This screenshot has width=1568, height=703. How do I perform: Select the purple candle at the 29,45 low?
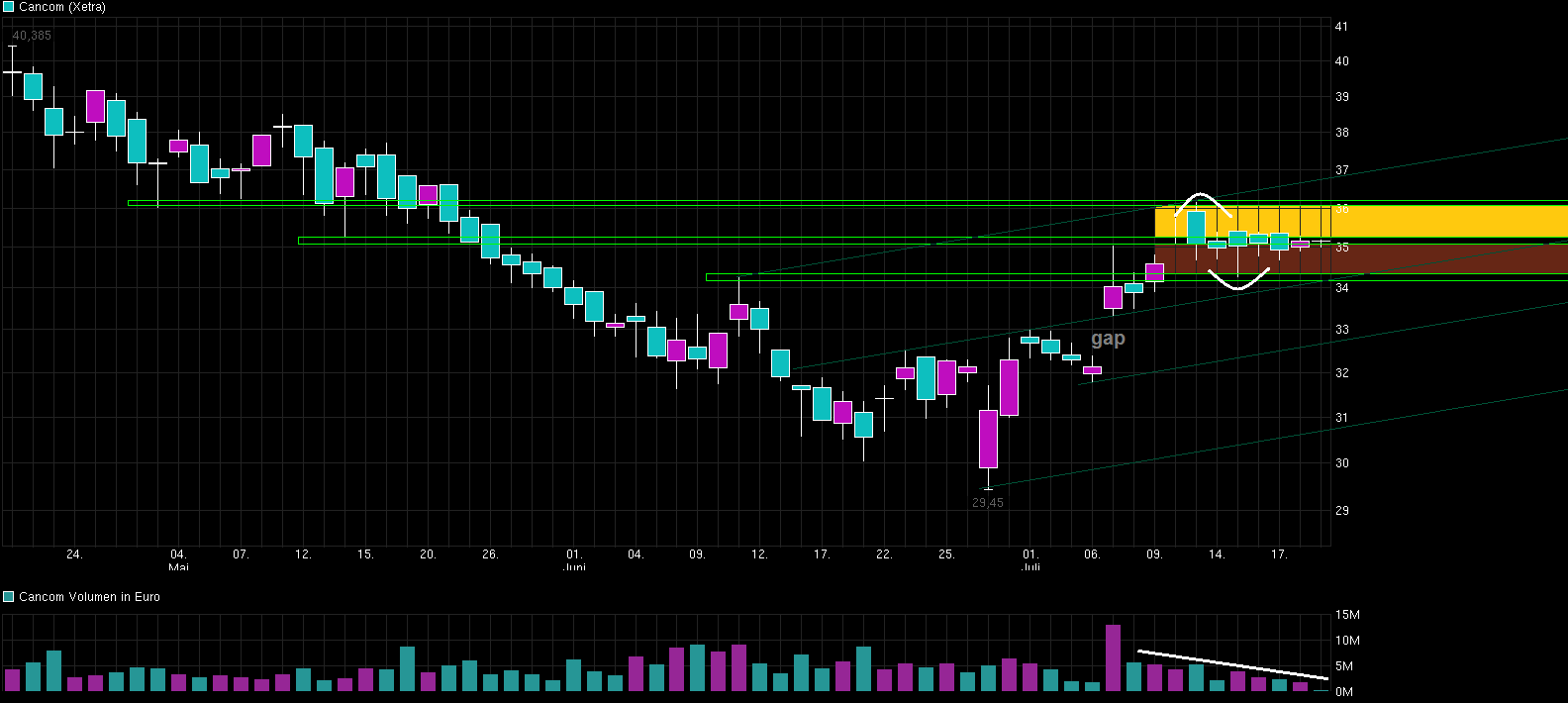pos(988,439)
